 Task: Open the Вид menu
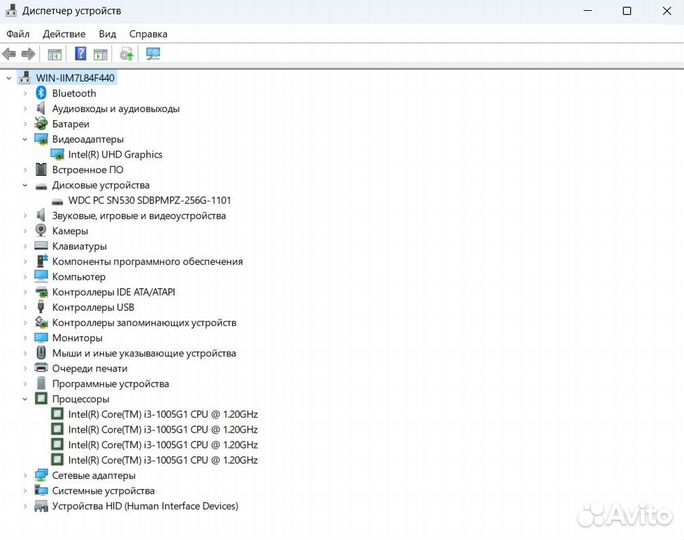coord(107,34)
